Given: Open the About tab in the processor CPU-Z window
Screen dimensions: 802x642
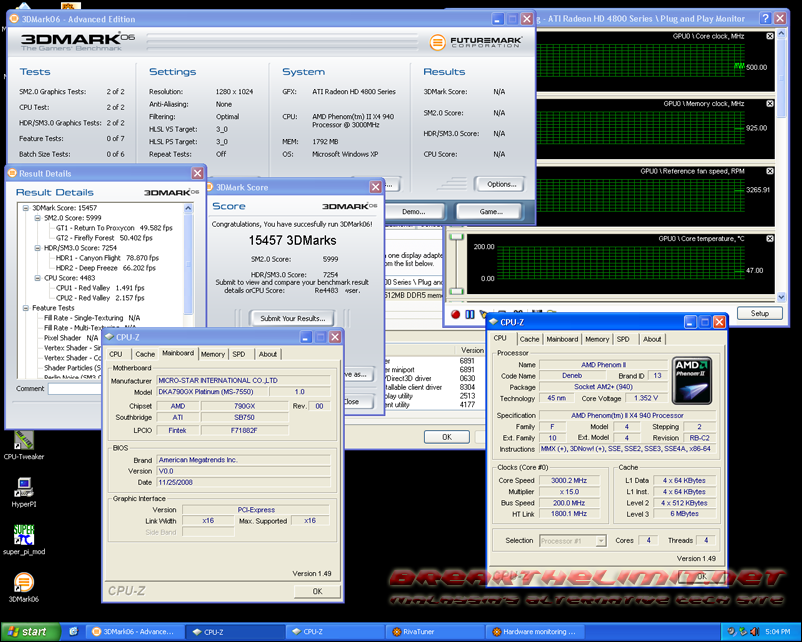Looking at the screenshot, I should coord(652,339).
